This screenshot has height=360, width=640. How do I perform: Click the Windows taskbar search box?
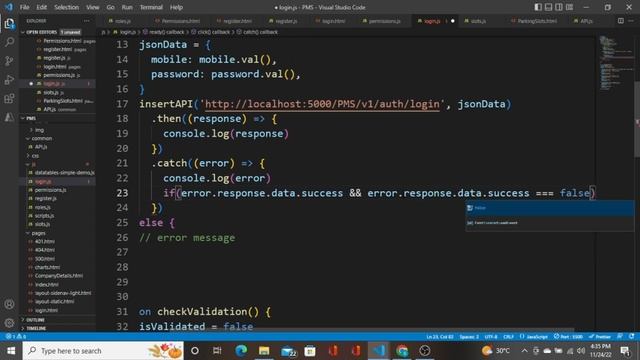point(103,351)
